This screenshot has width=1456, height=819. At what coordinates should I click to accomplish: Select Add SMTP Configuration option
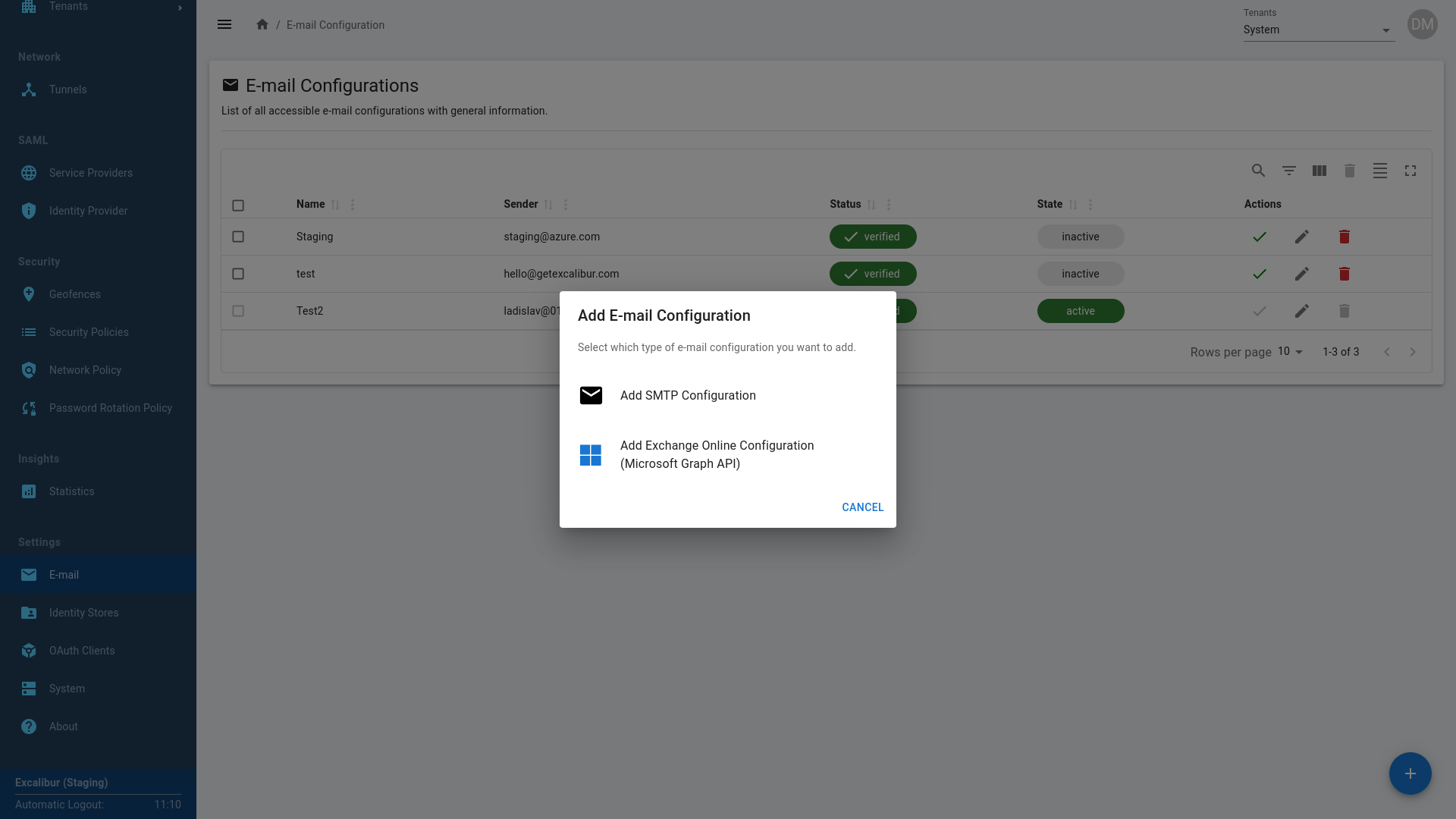point(688,395)
